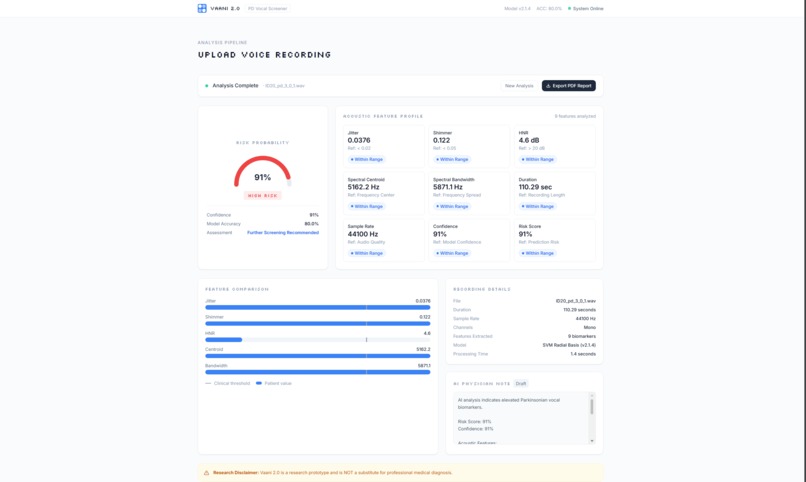Click '9 features analyzed' text

[575, 117]
